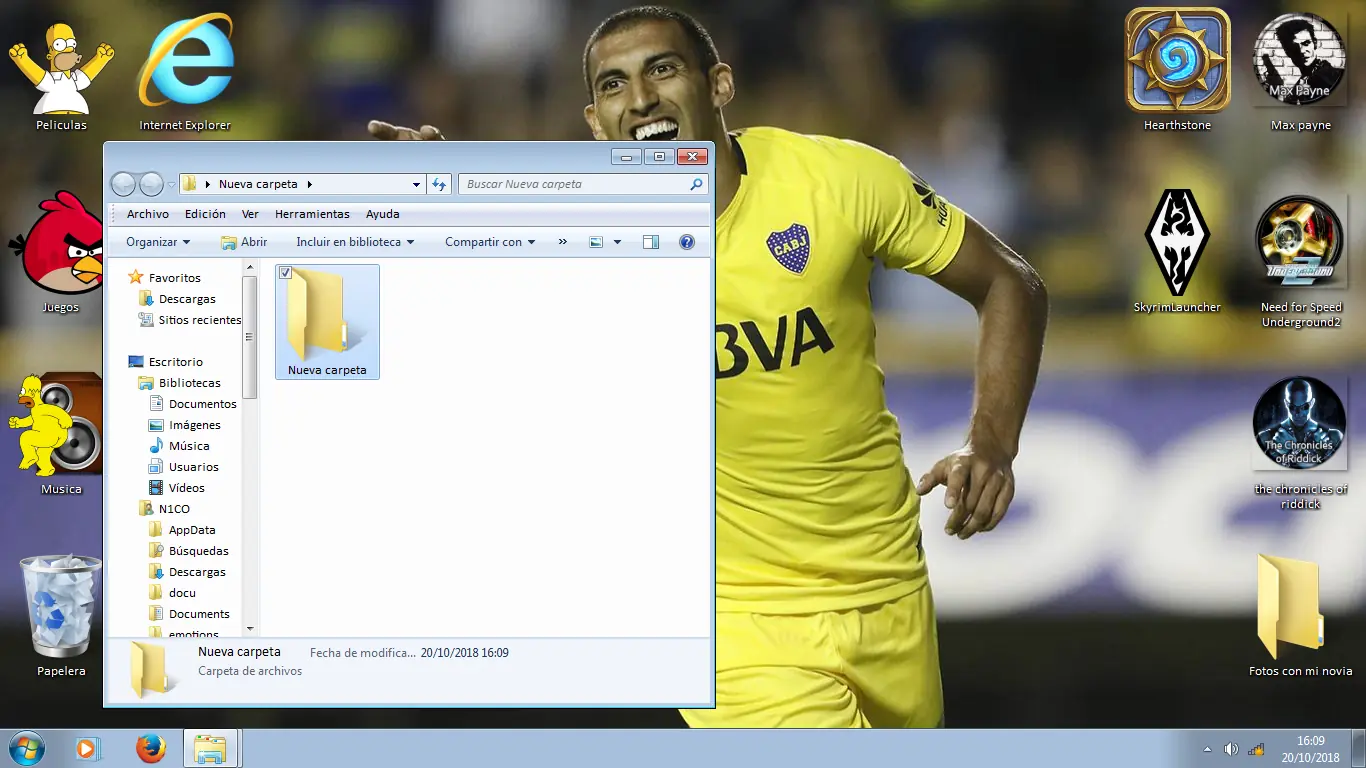
Task: Open the blue help question icon
Action: (686, 242)
